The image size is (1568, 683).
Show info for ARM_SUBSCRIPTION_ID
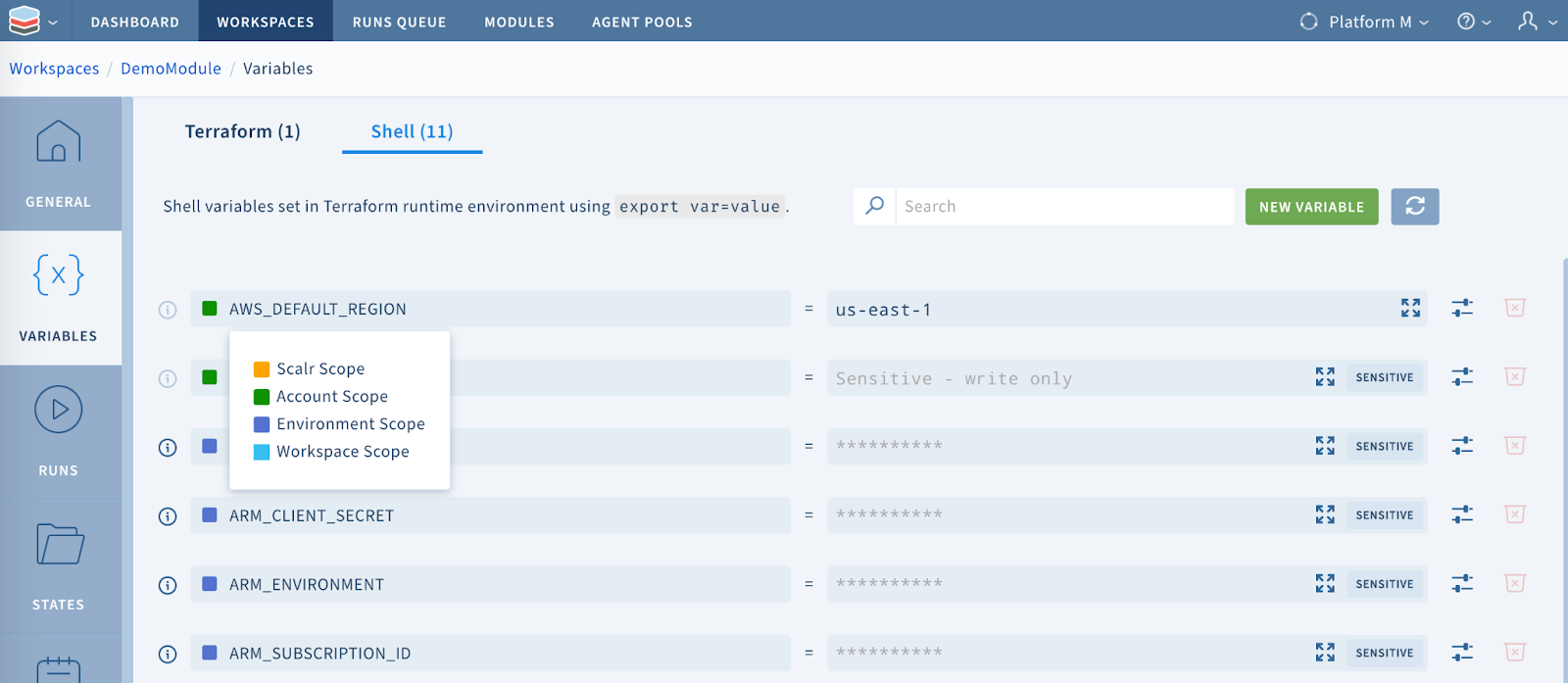[x=168, y=654]
